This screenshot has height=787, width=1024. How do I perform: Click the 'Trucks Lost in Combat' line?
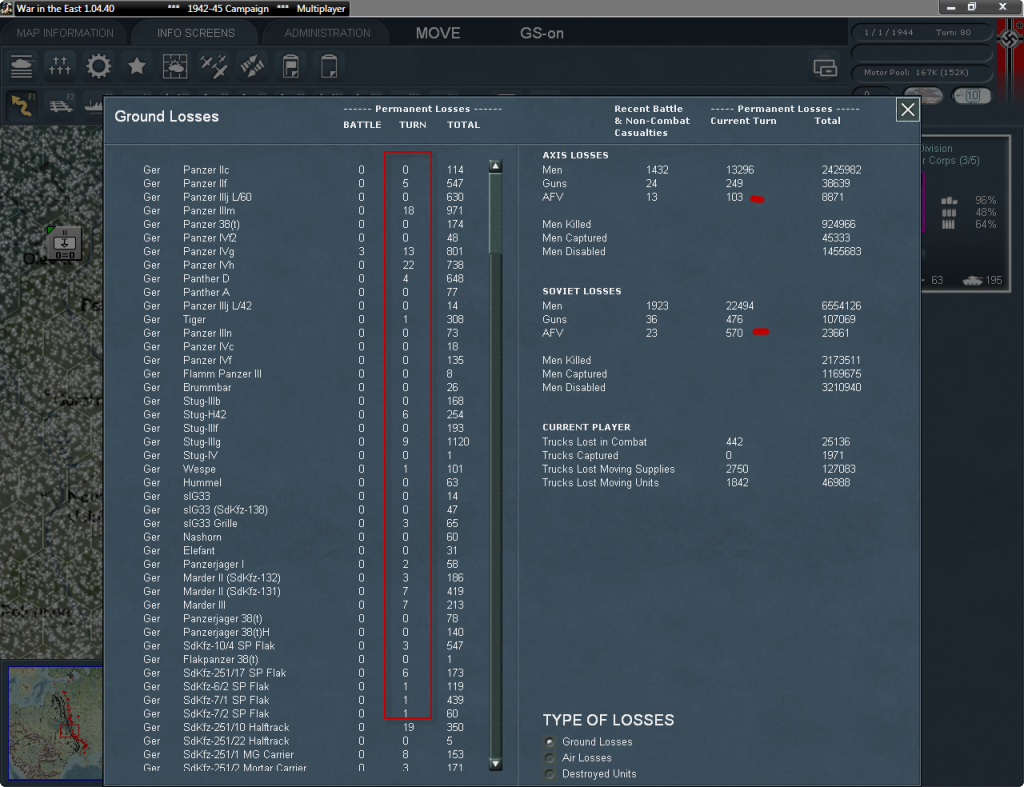(696, 442)
